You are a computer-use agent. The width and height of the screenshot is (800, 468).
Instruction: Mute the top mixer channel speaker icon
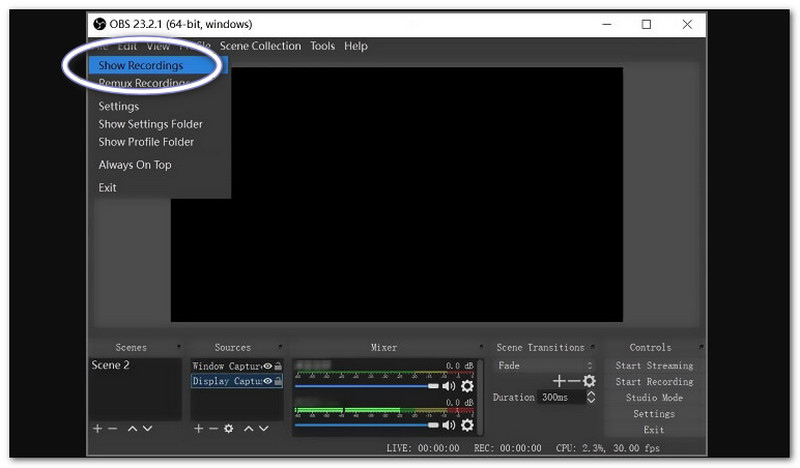point(448,386)
